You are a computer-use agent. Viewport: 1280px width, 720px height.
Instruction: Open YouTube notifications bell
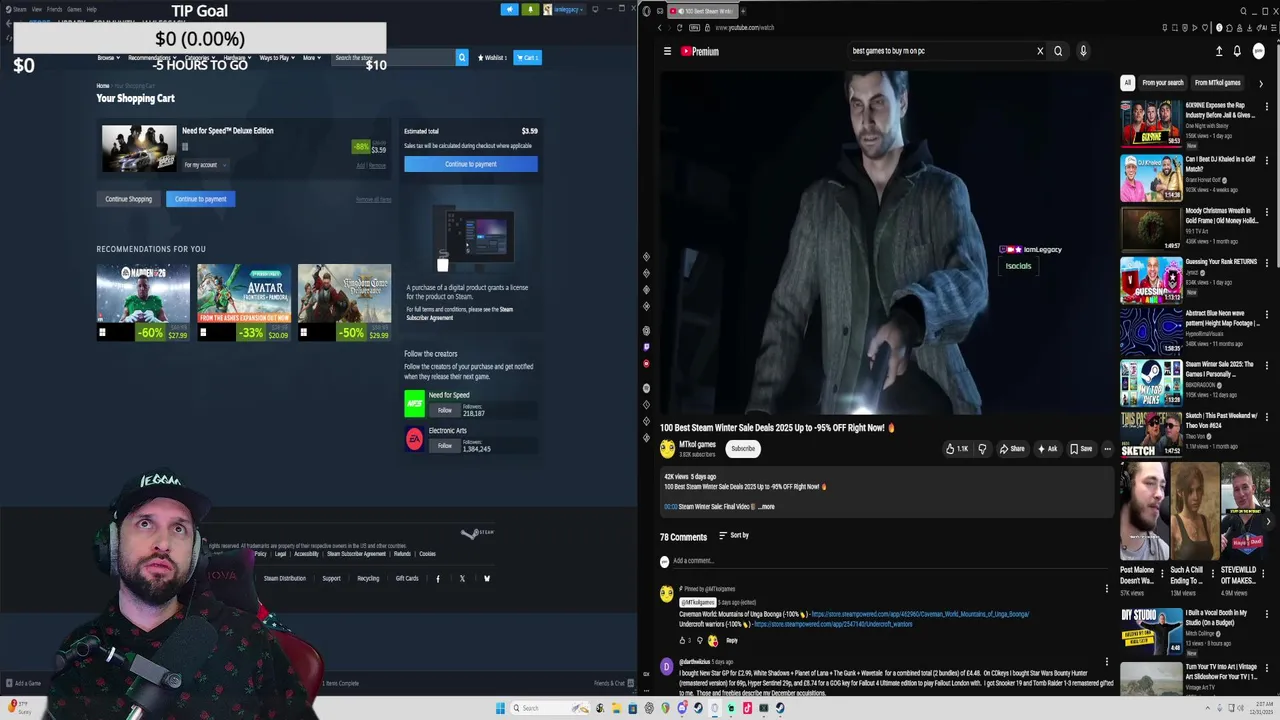(x=1237, y=51)
